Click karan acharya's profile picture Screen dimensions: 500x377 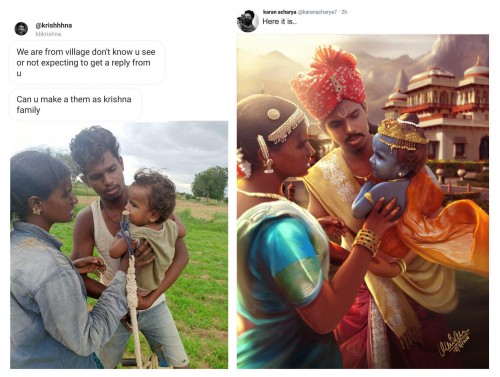coord(248,21)
